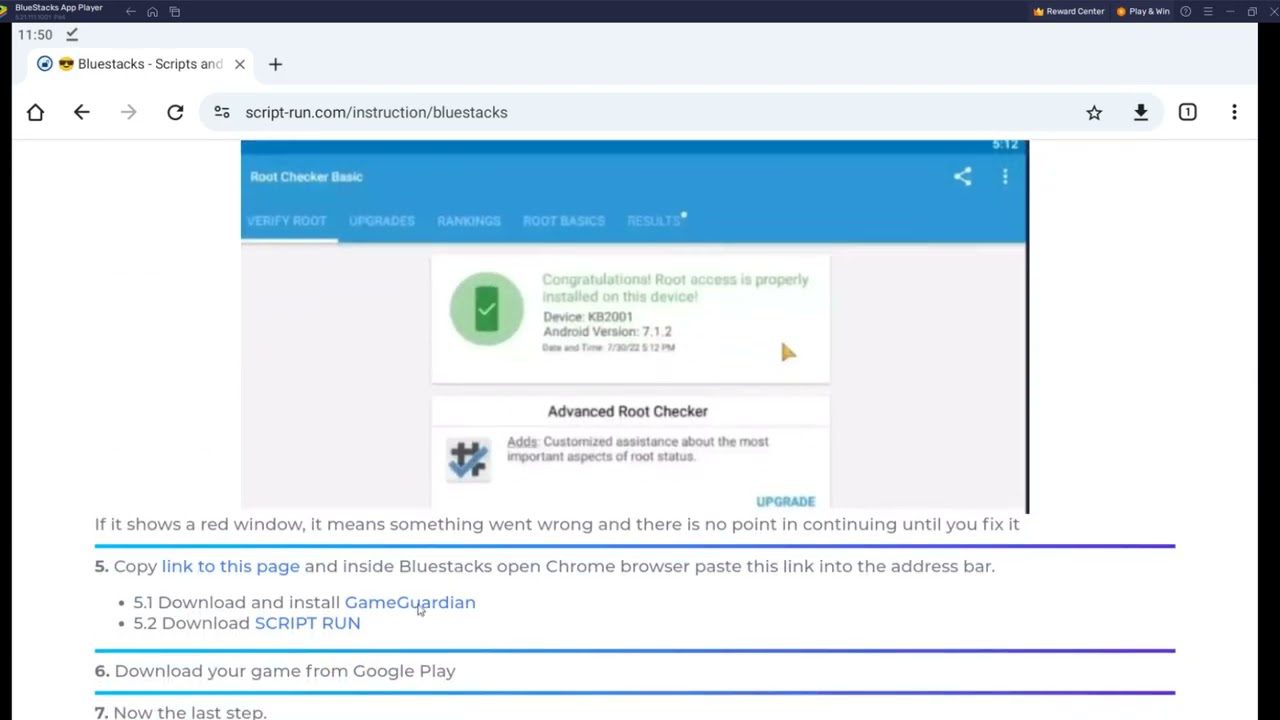Select ROOT BASICS tab in image
This screenshot has height=720, width=1280.
(564, 221)
